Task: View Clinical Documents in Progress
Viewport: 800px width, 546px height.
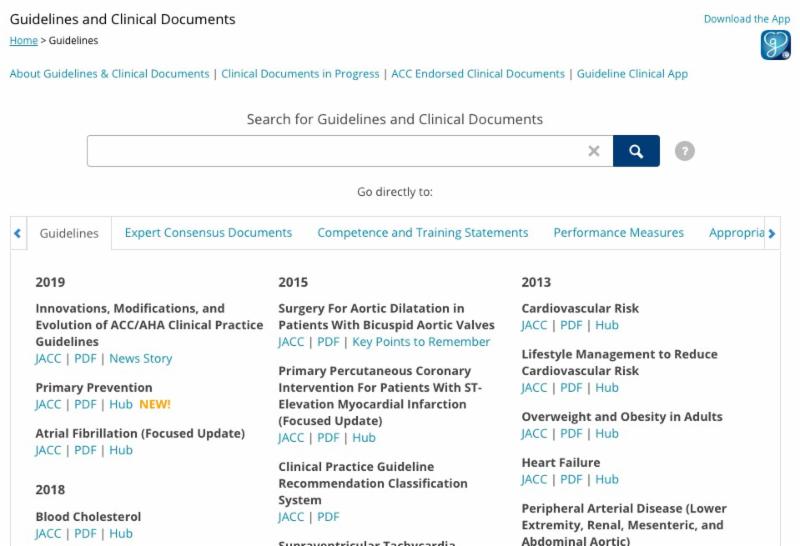Action: pyautogui.click(x=300, y=74)
